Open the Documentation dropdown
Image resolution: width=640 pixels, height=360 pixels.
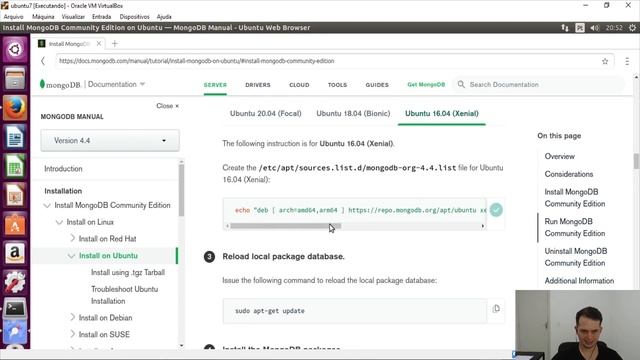116,84
